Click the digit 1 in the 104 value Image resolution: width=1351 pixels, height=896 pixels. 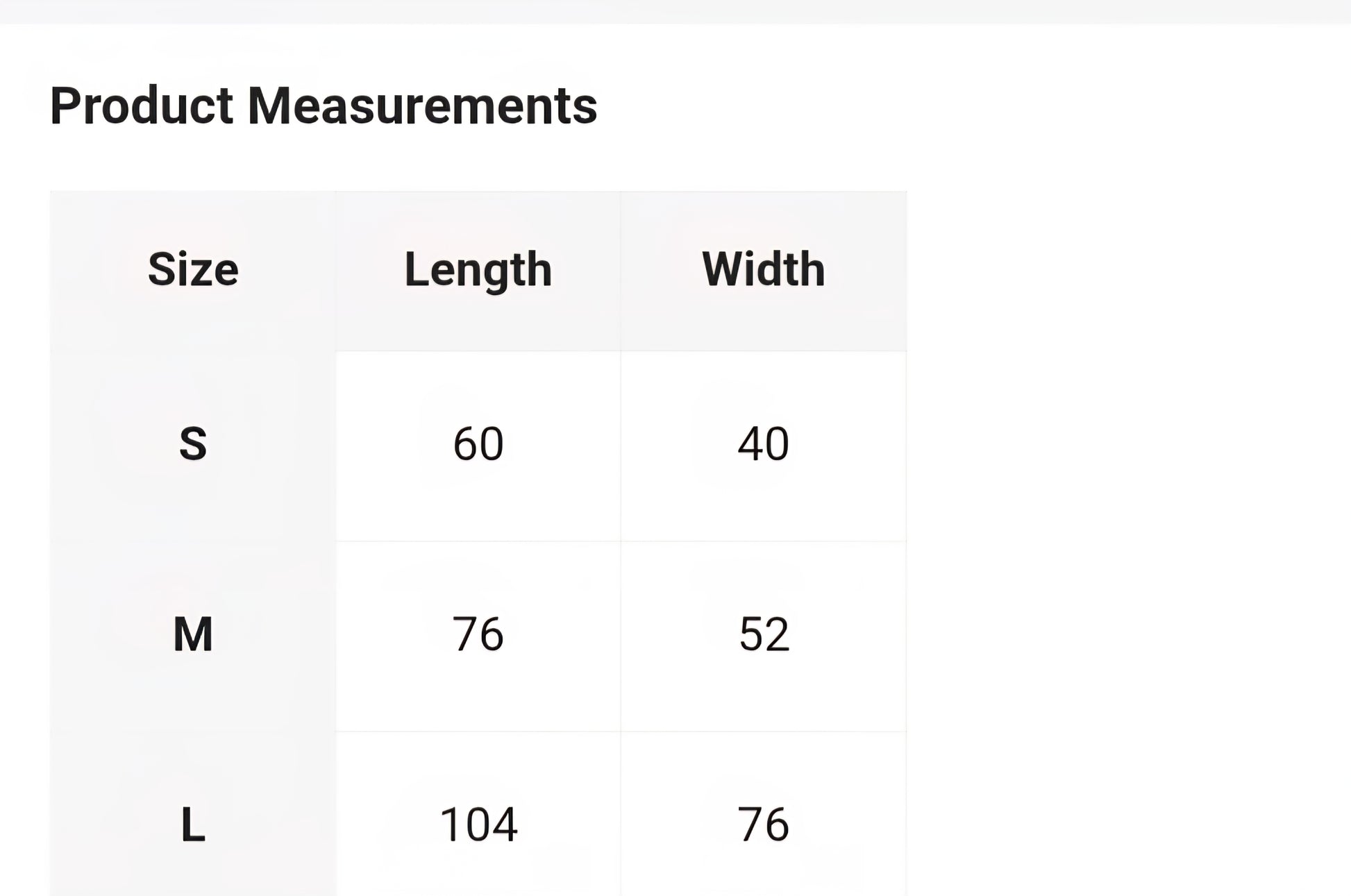click(x=448, y=825)
